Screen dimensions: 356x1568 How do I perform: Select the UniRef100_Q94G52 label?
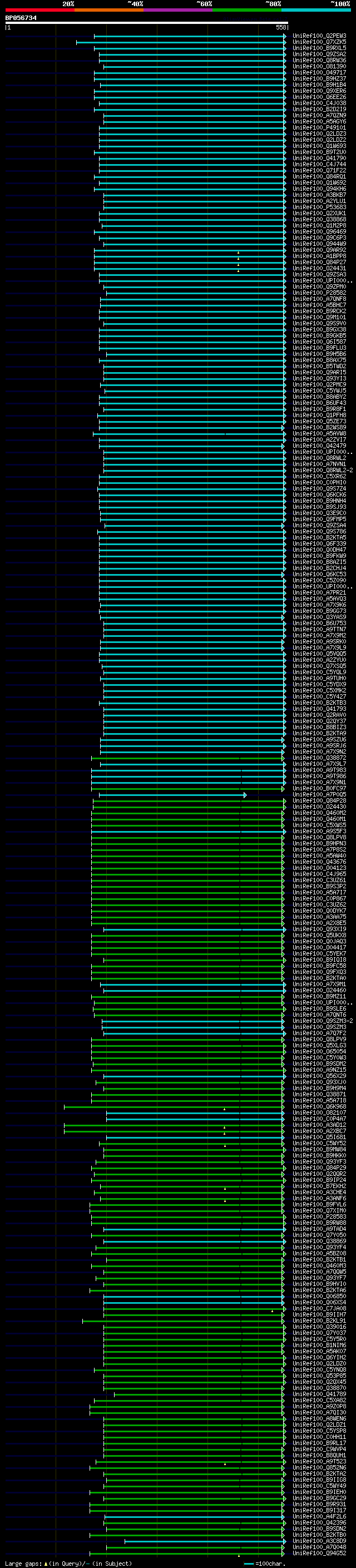[319, 1554]
